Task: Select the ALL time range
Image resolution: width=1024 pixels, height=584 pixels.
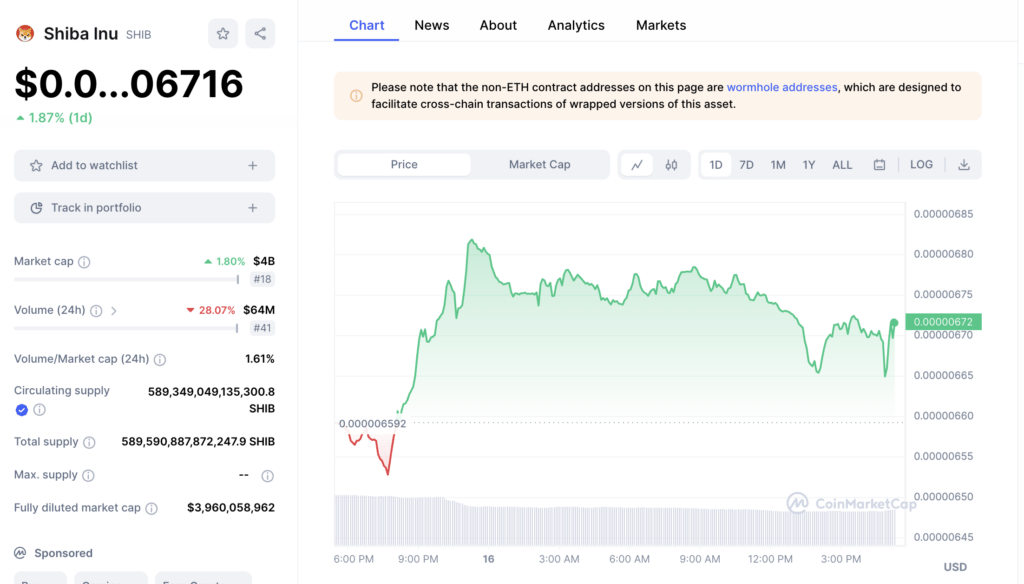Action: pyautogui.click(x=842, y=165)
